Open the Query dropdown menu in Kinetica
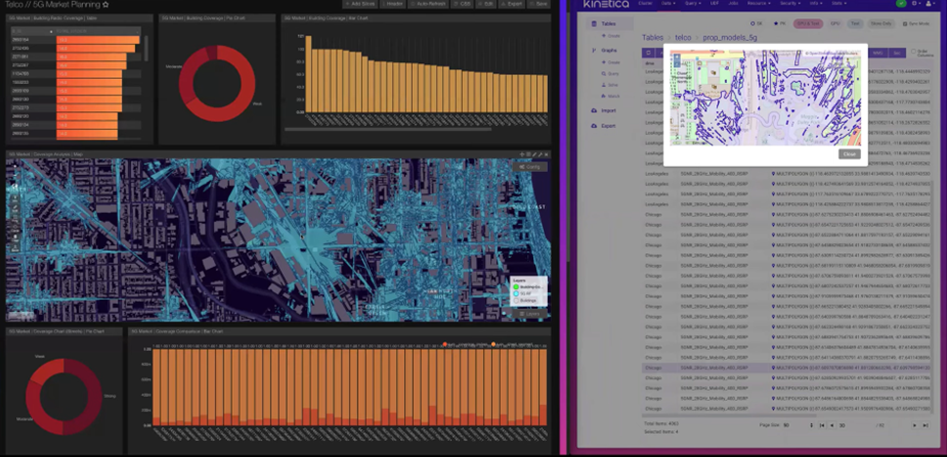The width and height of the screenshot is (947, 457). pyautogui.click(x=692, y=4)
